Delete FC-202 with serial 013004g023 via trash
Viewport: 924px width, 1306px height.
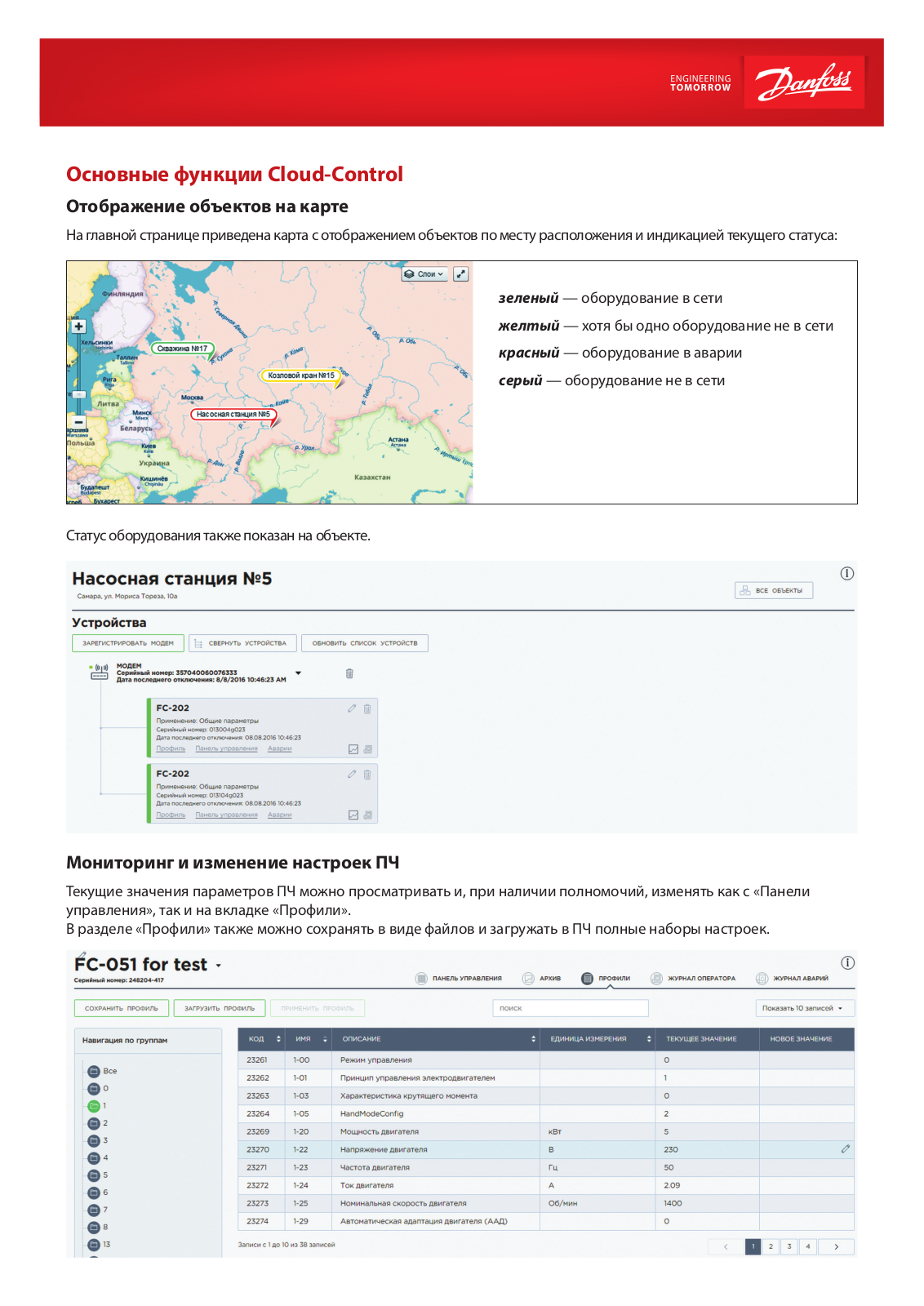pyautogui.click(x=367, y=709)
